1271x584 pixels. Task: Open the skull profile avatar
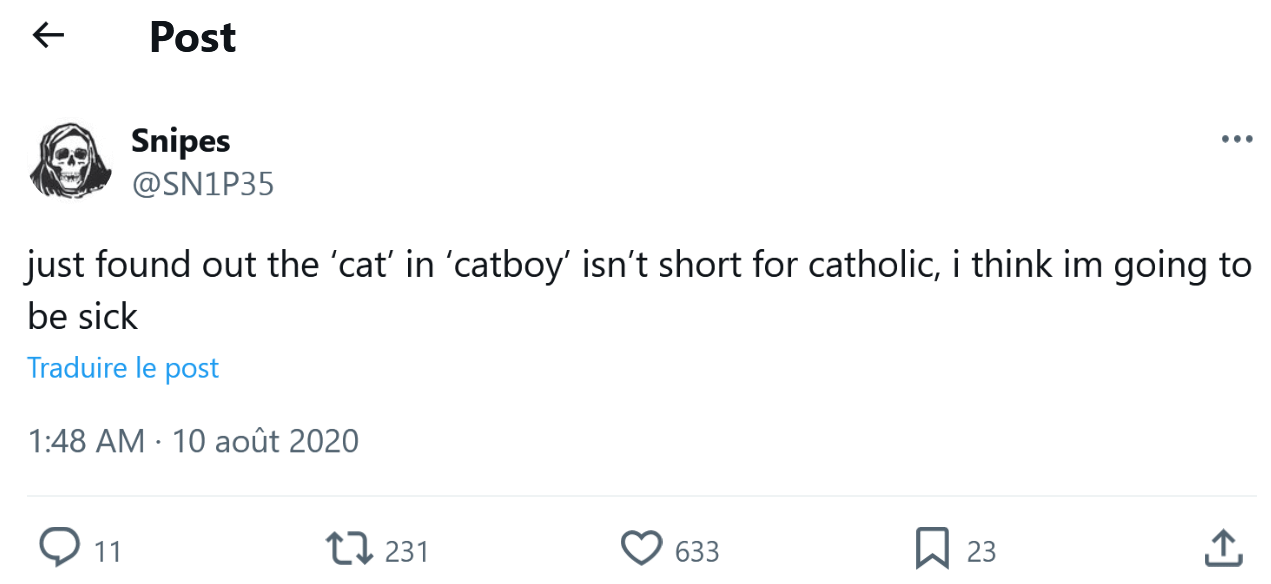pos(68,160)
